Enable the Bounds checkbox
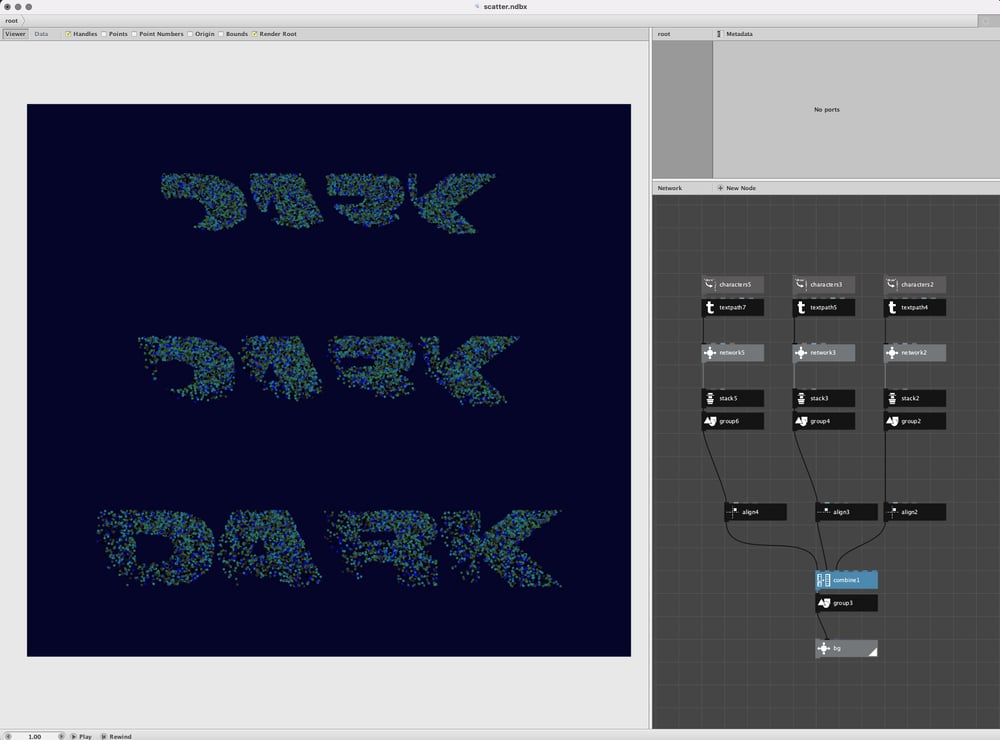Image resolution: width=1000 pixels, height=740 pixels. pyautogui.click(x=221, y=34)
